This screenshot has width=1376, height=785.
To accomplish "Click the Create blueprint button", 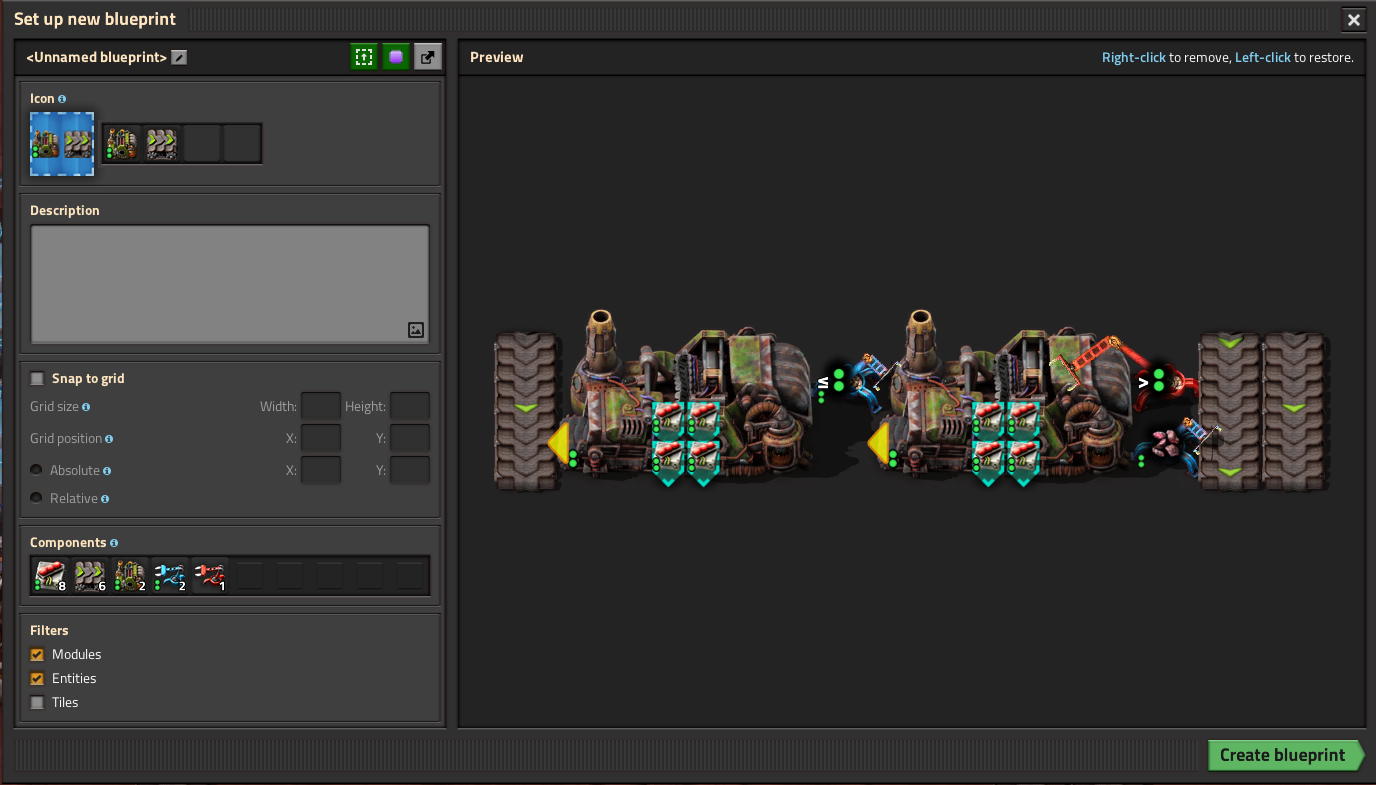I will [x=1285, y=755].
